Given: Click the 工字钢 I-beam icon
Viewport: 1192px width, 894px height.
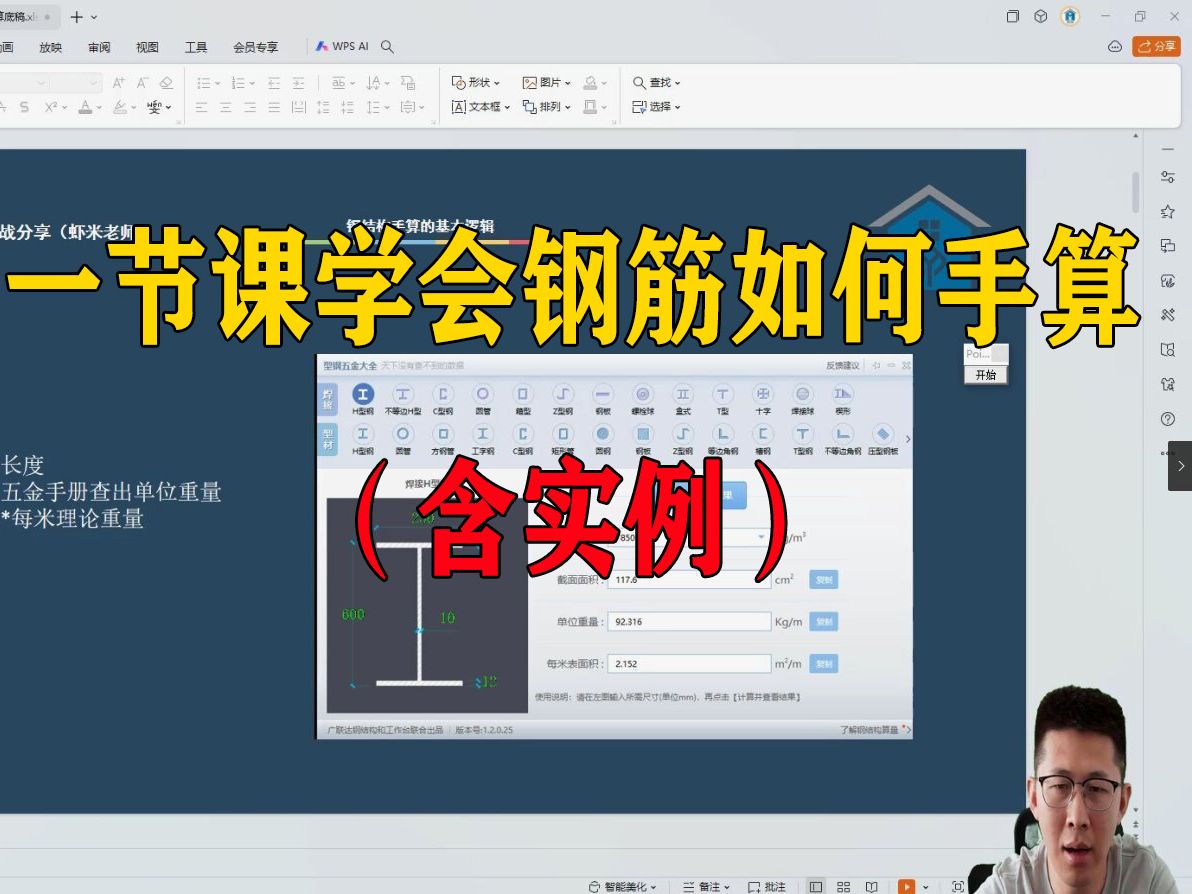Looking at the screenshot, I should [x=482, y=435].
